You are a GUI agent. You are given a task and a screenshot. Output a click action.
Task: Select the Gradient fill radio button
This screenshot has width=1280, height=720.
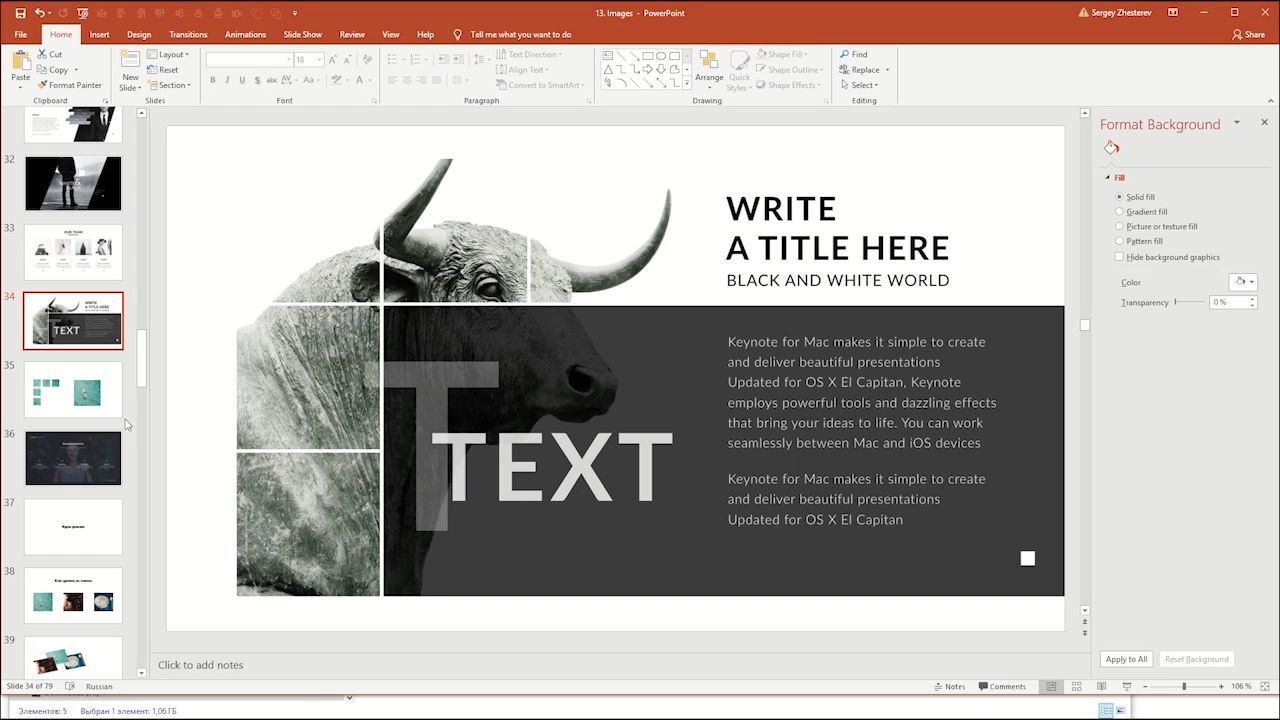point(1119,212)
